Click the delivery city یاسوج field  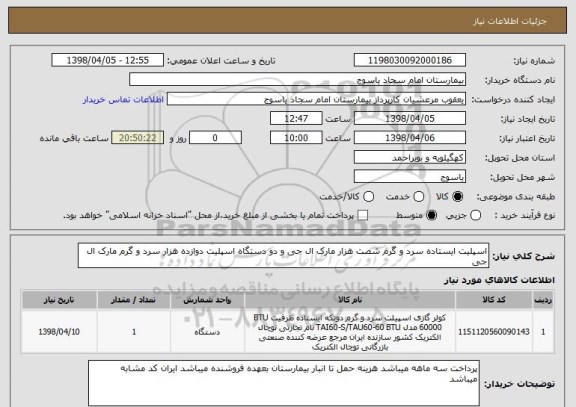click(410, 177)
